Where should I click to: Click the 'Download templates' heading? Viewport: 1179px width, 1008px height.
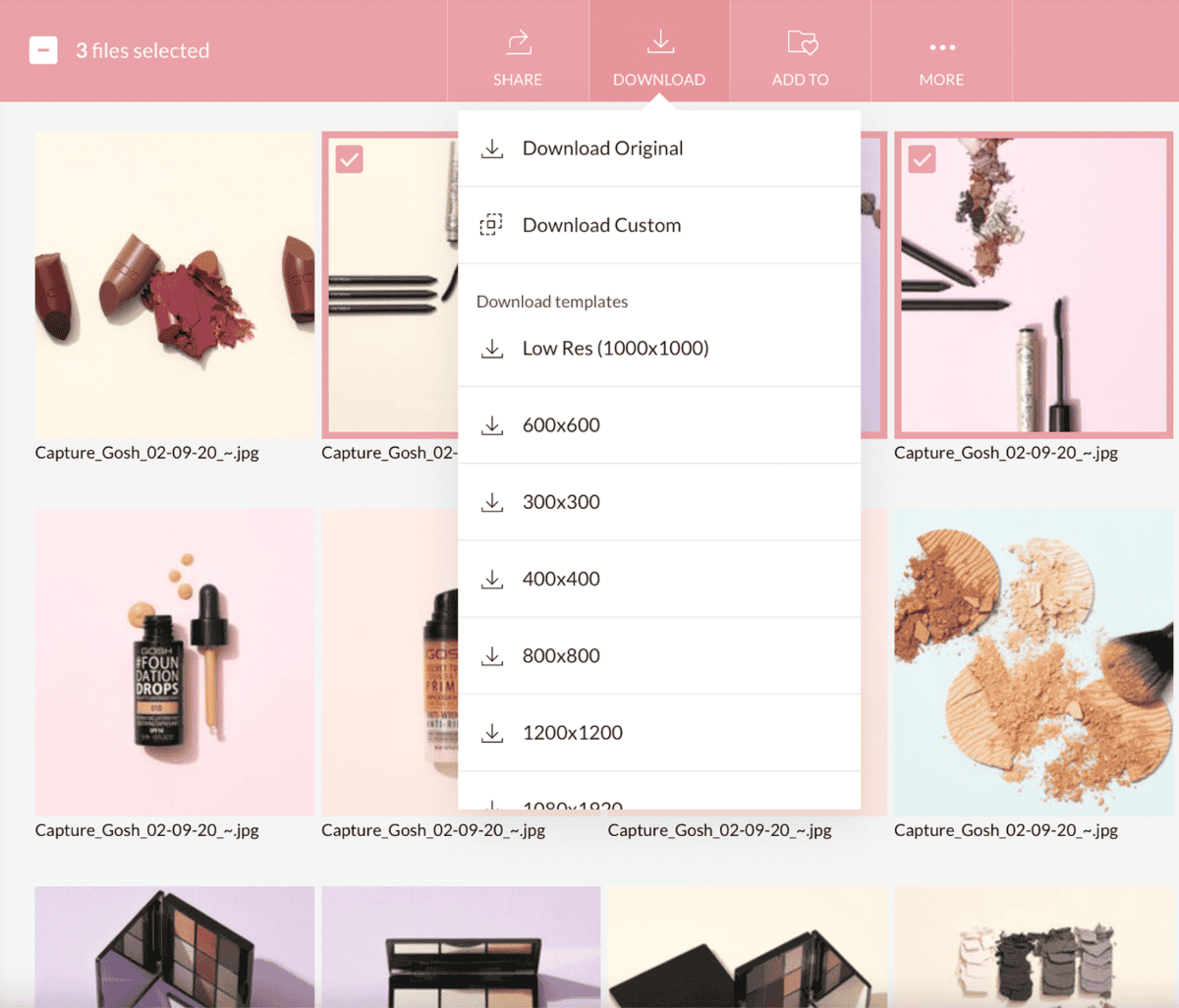[x=552, y=302]
